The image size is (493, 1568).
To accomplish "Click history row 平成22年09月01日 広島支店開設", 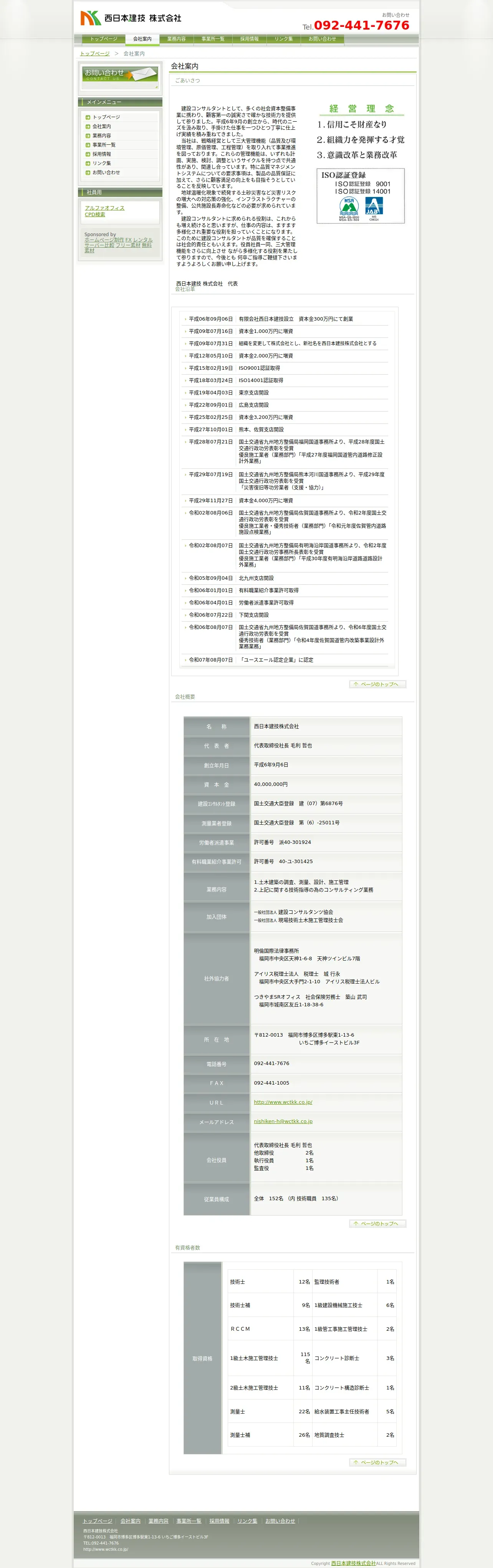I will click(285, 405).
